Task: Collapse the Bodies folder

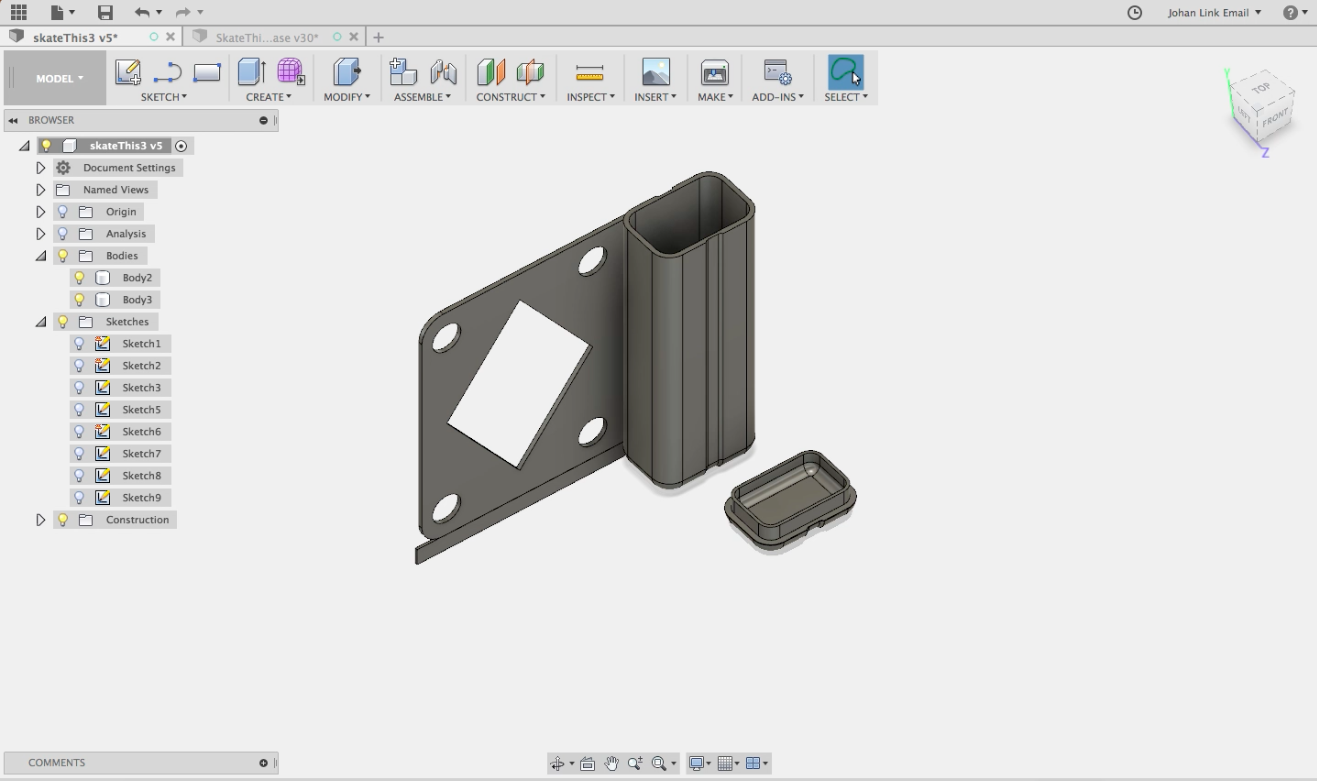Action: [x=41, y=256]
